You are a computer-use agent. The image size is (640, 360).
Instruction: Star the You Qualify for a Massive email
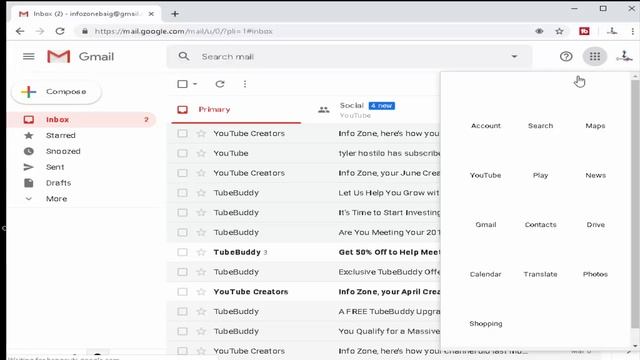click(201, 331)
